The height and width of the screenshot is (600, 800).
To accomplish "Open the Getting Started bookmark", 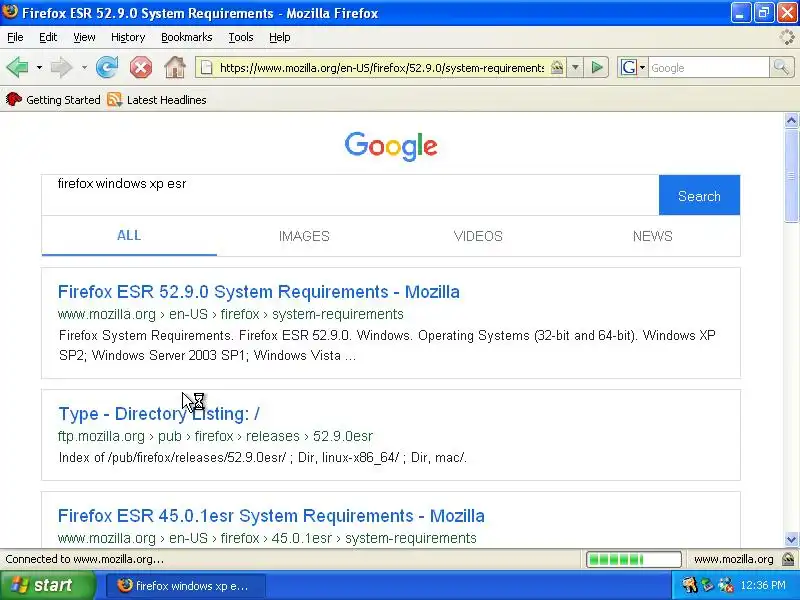I will 53,99.
